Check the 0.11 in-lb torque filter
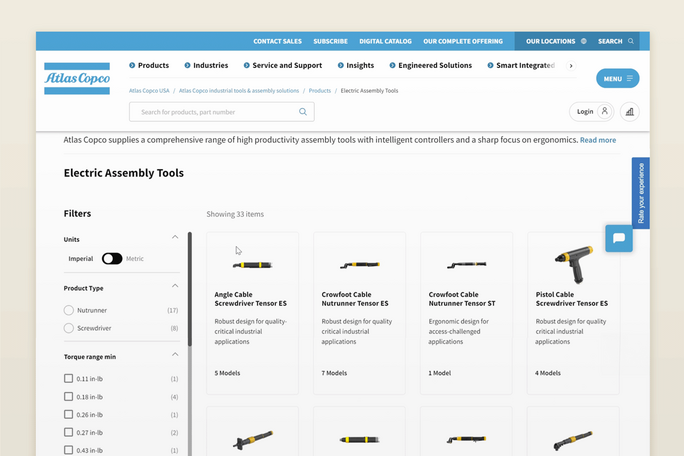The height and width of the screenshot is (456, 684). coord(69,379)
